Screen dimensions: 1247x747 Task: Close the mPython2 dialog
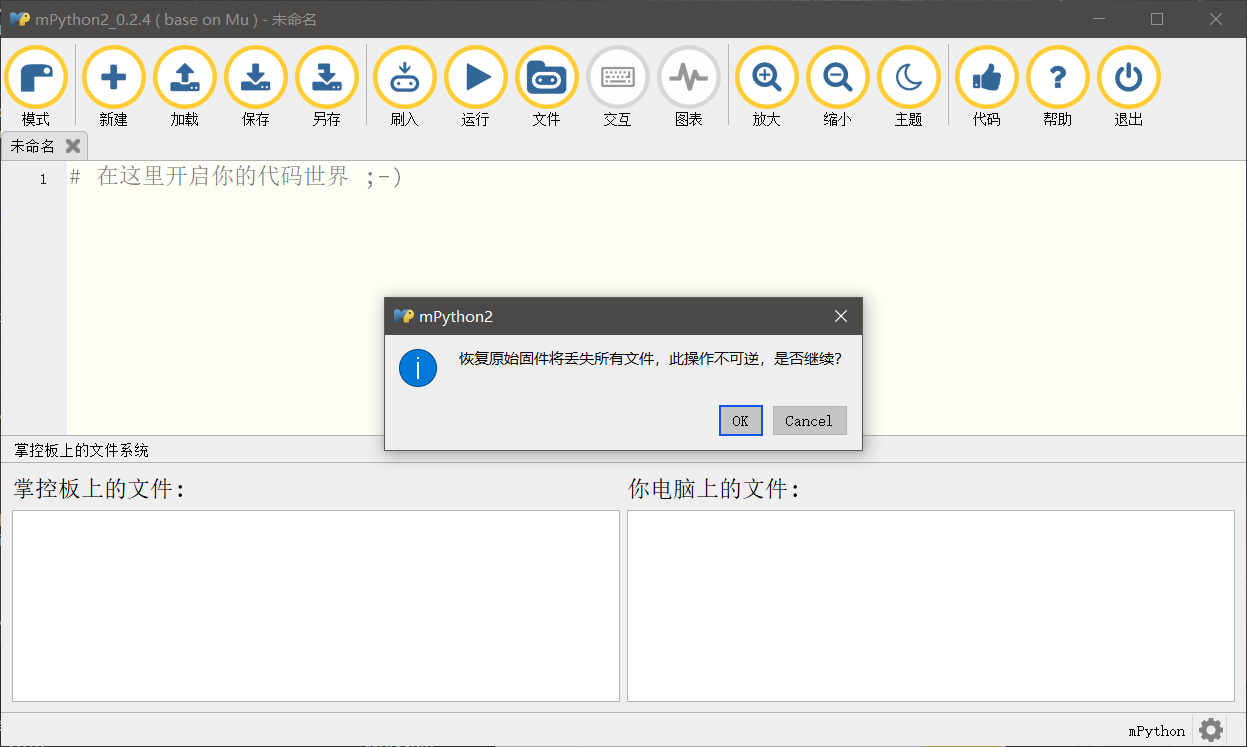coord(841,316)
